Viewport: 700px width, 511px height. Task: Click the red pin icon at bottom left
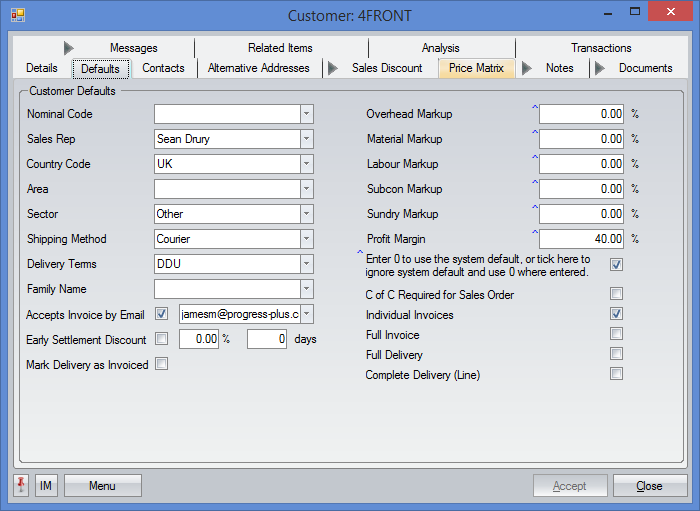coord(21,486)
